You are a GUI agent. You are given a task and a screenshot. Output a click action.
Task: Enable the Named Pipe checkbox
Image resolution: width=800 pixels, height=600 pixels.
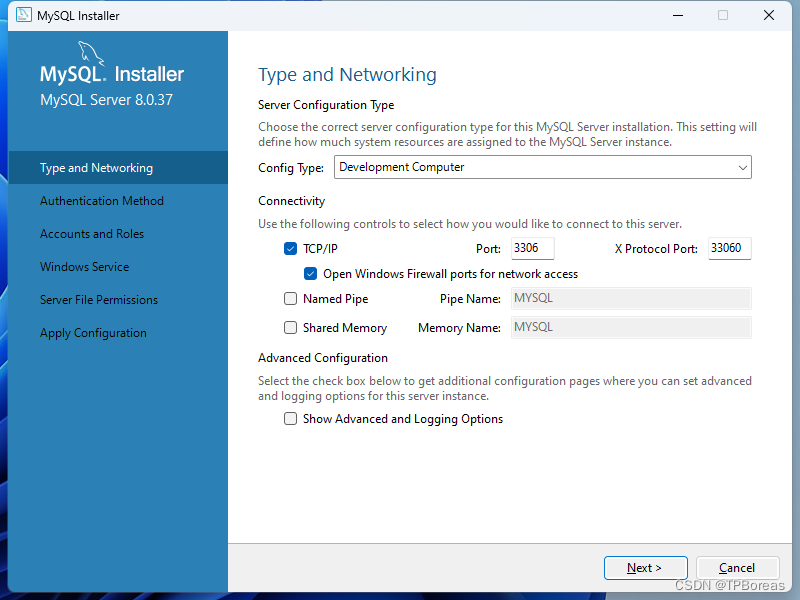[x=290, y=298]
